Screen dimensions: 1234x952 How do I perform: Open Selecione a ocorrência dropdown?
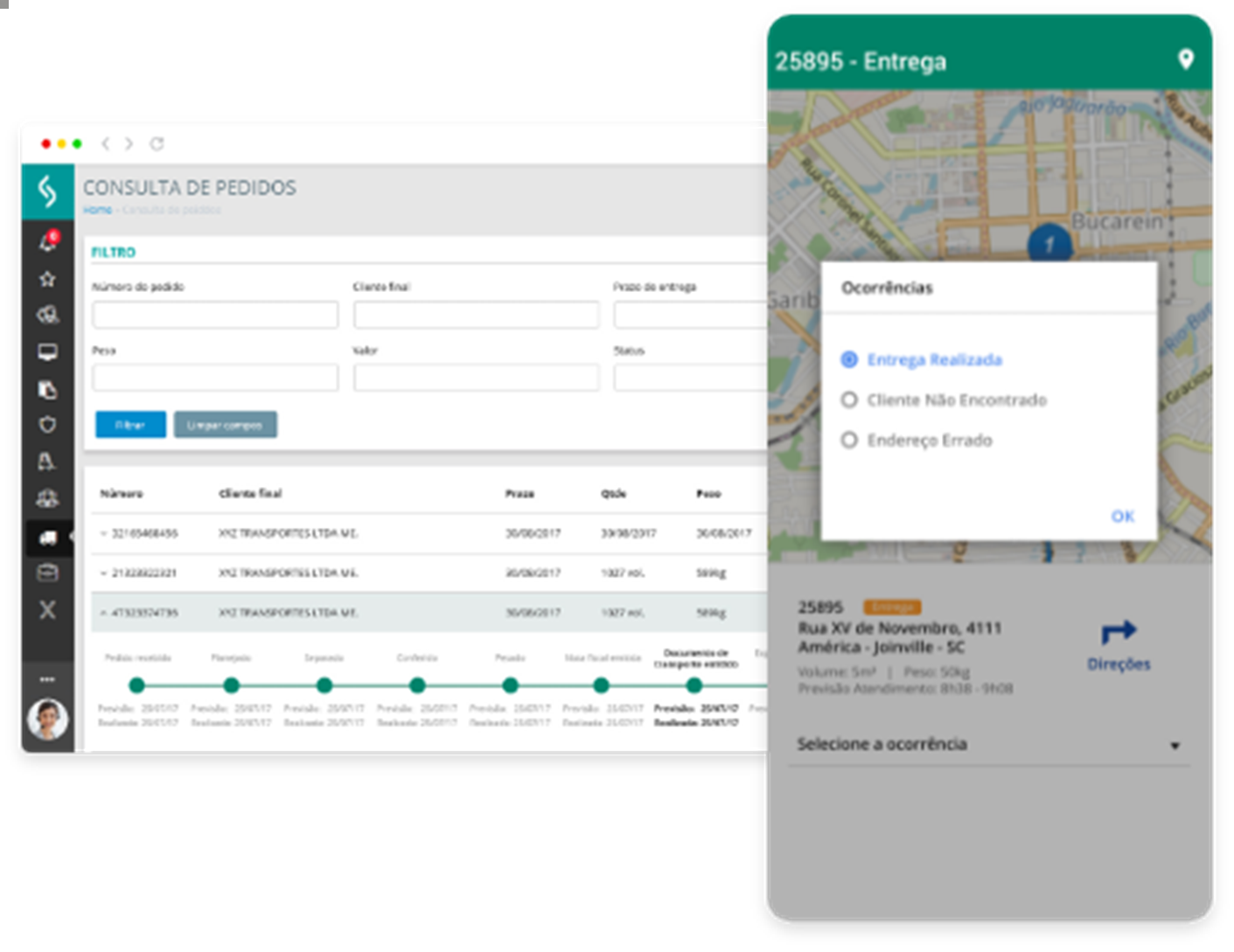click(x=989, y=745)
